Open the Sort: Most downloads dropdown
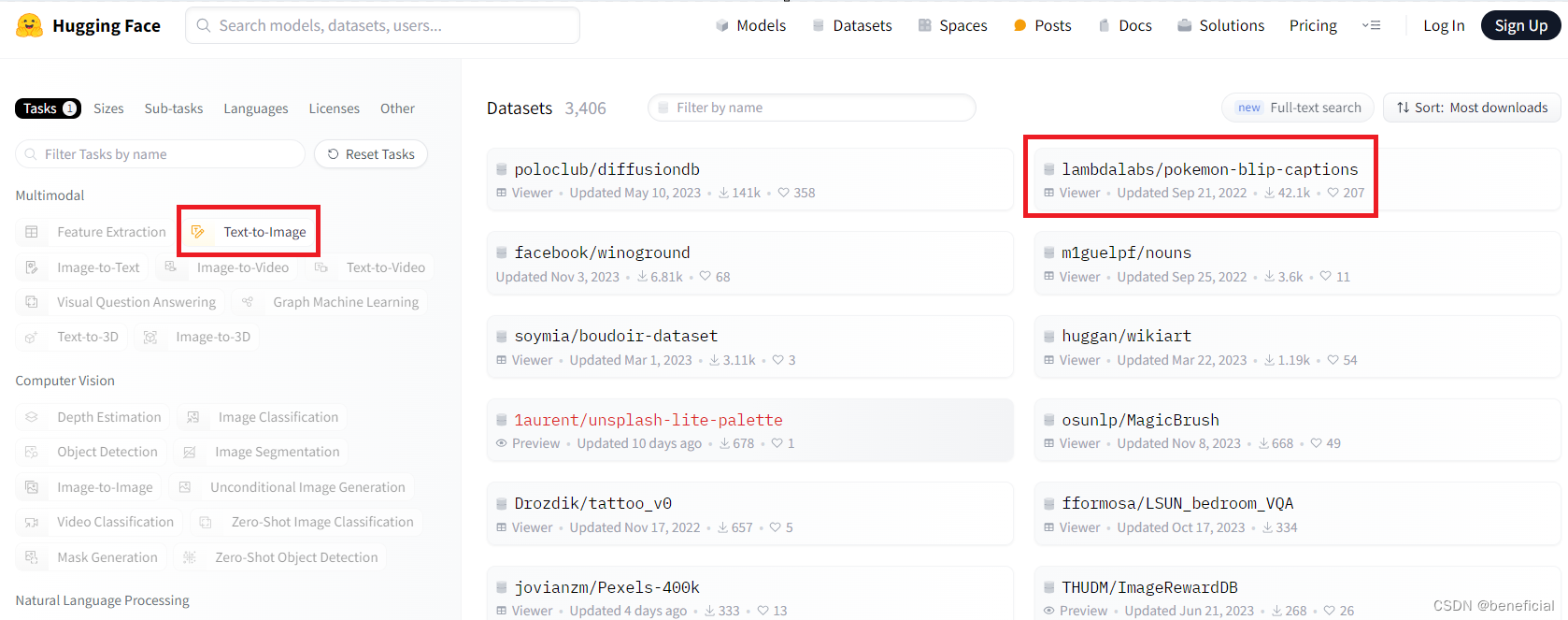The width and height of the screenshot is (1568, 620). [x=1472, y=108]
